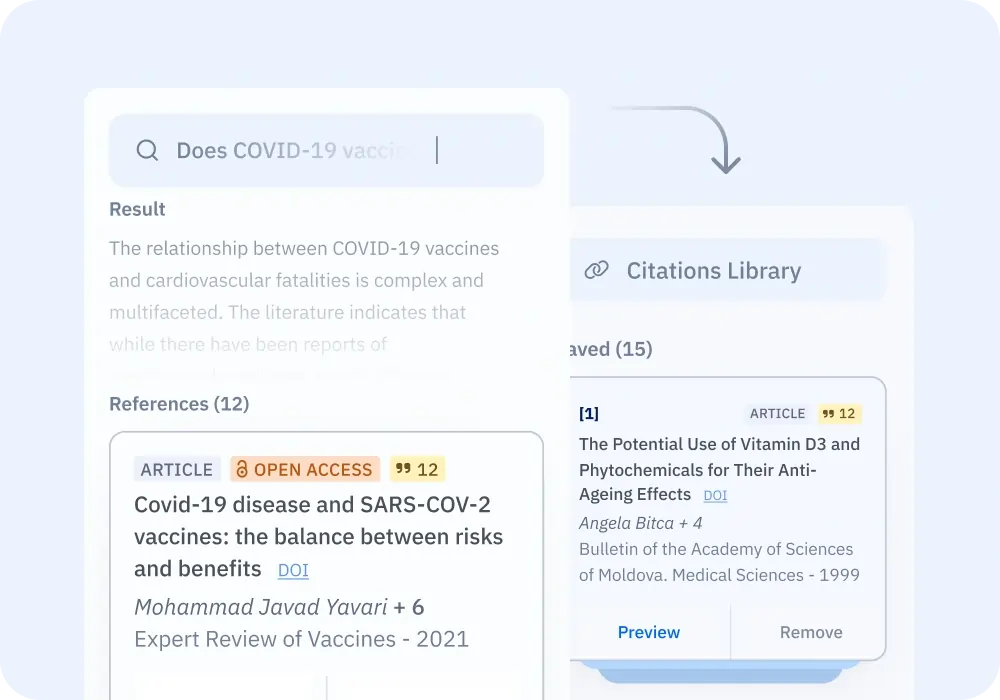Image resolution: width=1000 pixels, height=700 pixels.
Task: Select the Saved (15) heading
Action: [611, 349]
